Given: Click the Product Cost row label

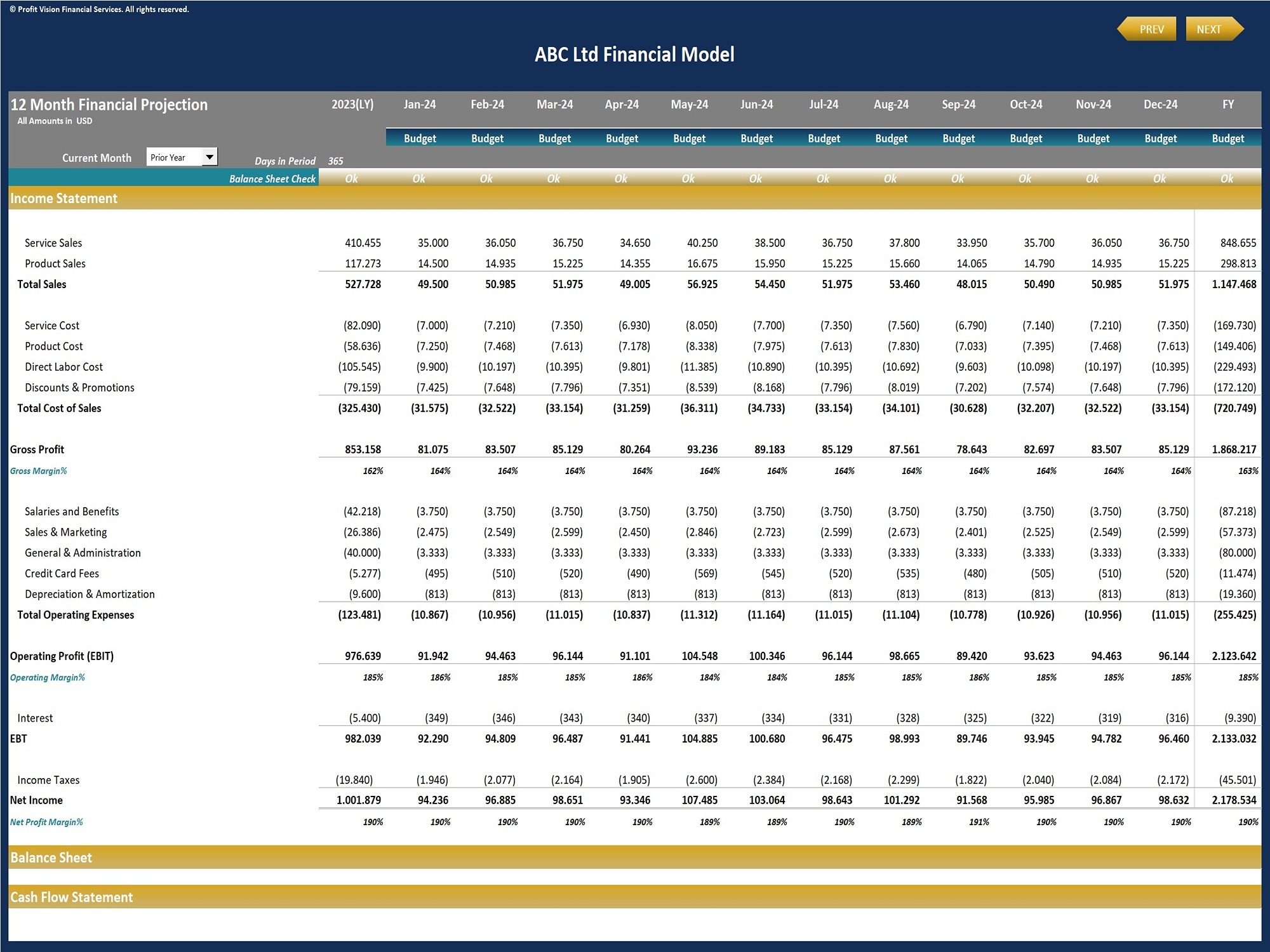Looking at the screenshot, I should point(53,347).
